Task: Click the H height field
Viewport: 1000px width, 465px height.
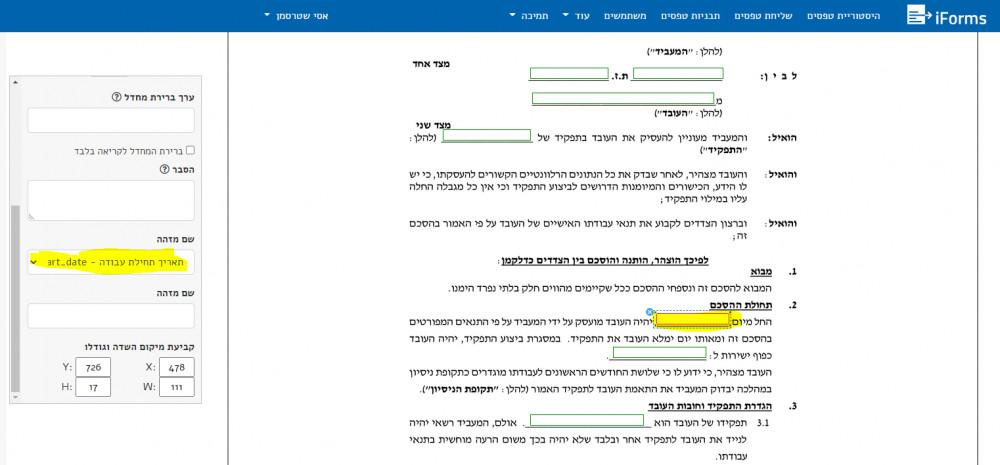Action: 93,387
